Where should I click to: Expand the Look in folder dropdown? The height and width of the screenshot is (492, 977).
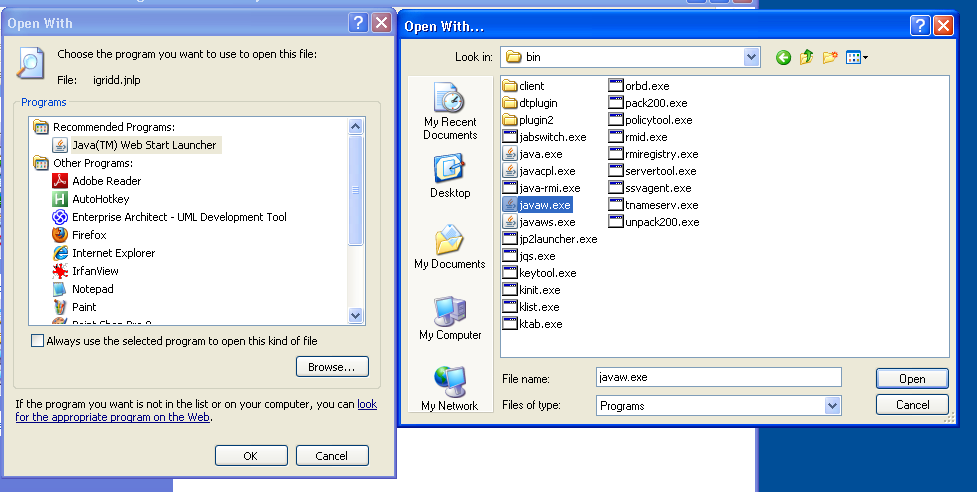tap(751, 57)
